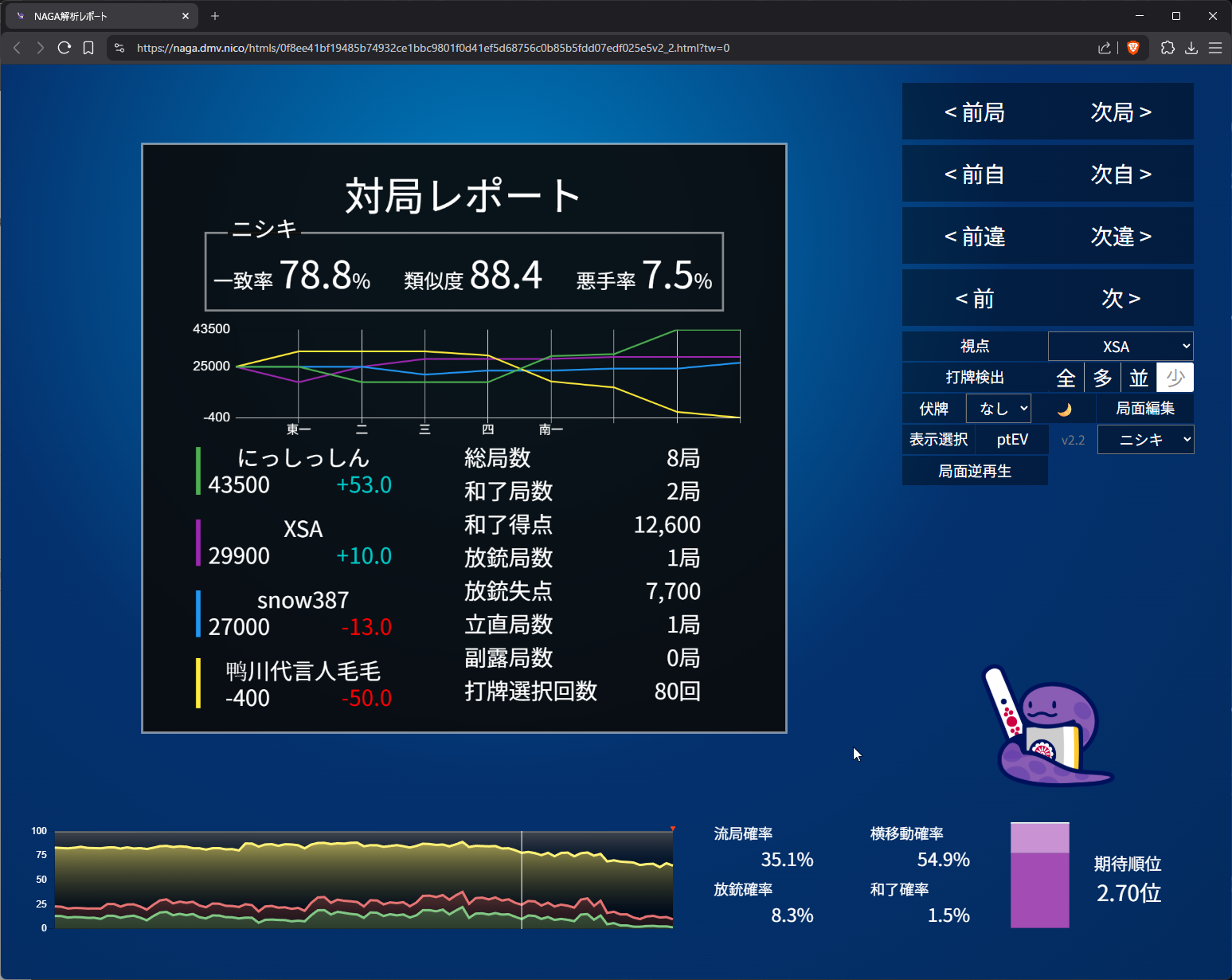Image resolution: width=1232 pixels, height=980 pixels.
Task: Click the browser reload icon
Action: coord(65,48)
